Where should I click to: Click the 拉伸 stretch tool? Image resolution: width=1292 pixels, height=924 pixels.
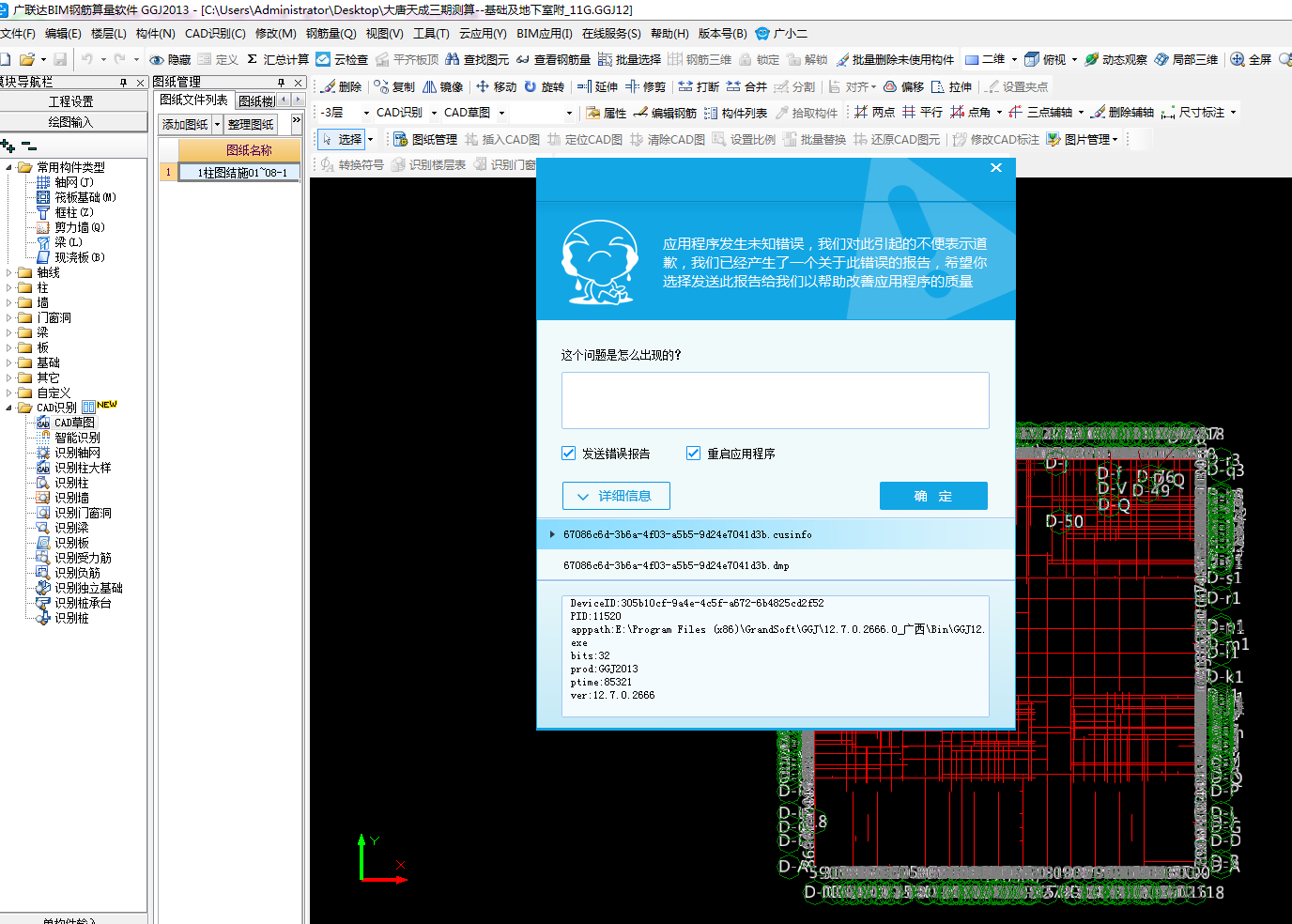click(x=951, y=86)
